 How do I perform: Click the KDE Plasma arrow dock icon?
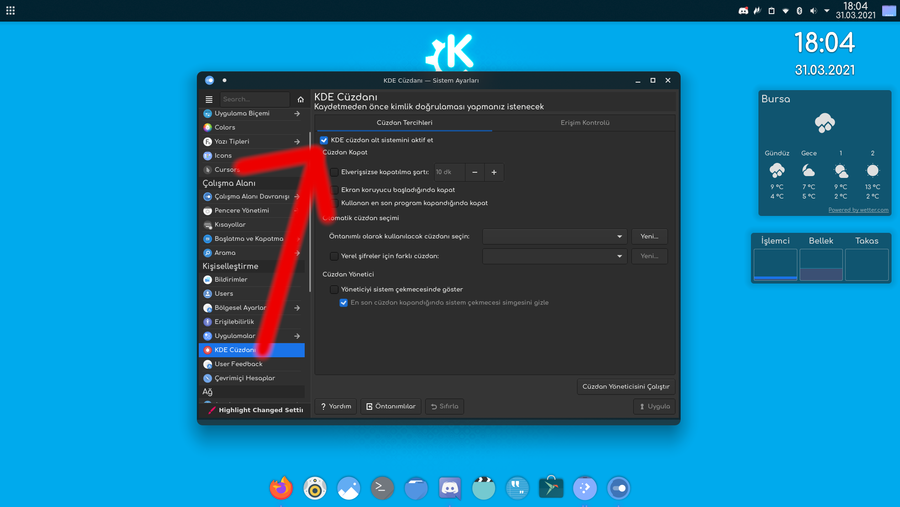pos(585,488)
